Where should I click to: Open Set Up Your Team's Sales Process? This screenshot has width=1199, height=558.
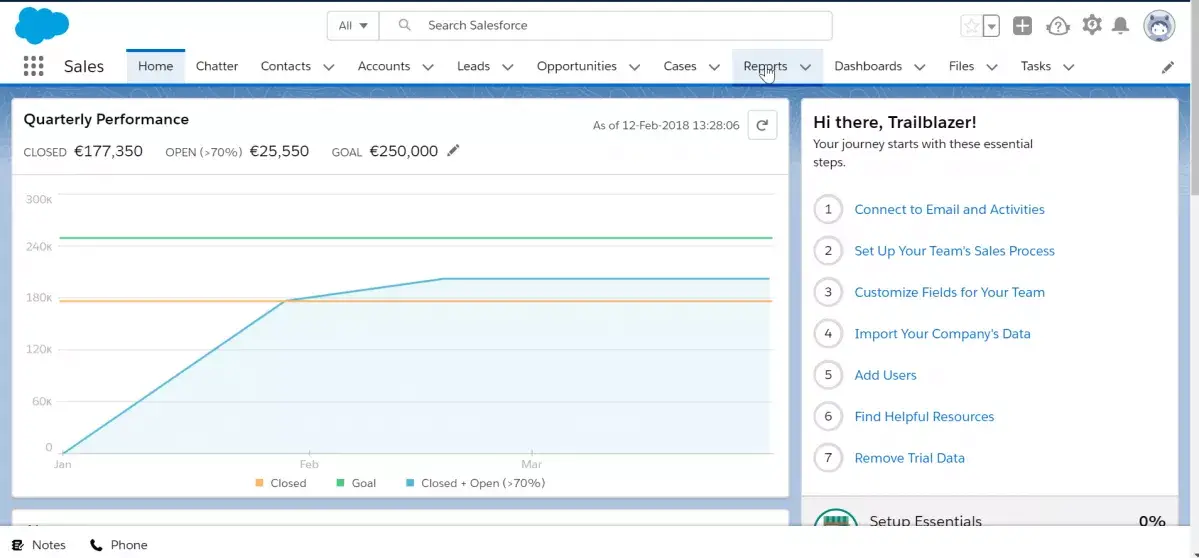click(x=954, y=251)
